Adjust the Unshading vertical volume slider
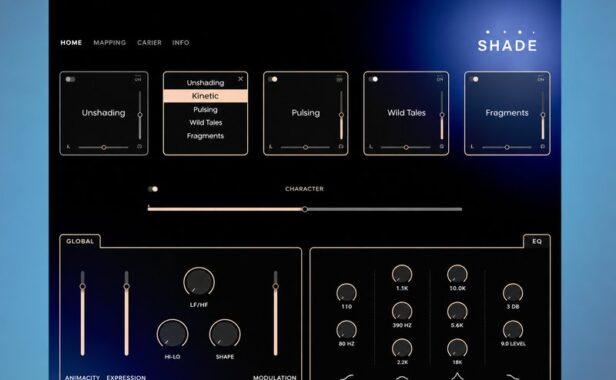This screenshot has height=380, width=616. click(x=140, y=115)
